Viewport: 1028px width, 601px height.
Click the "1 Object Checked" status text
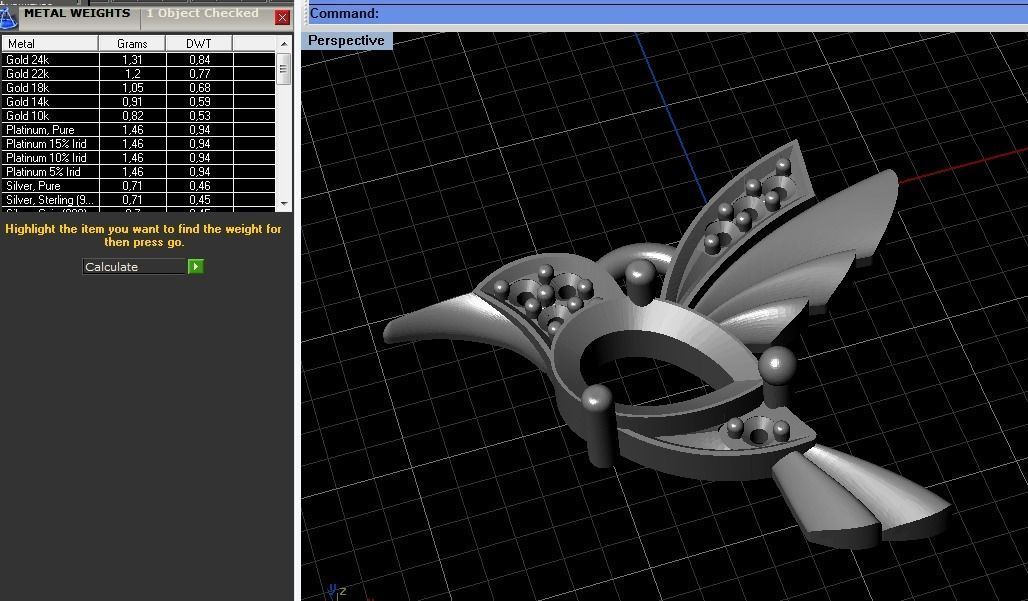(203, 13)
